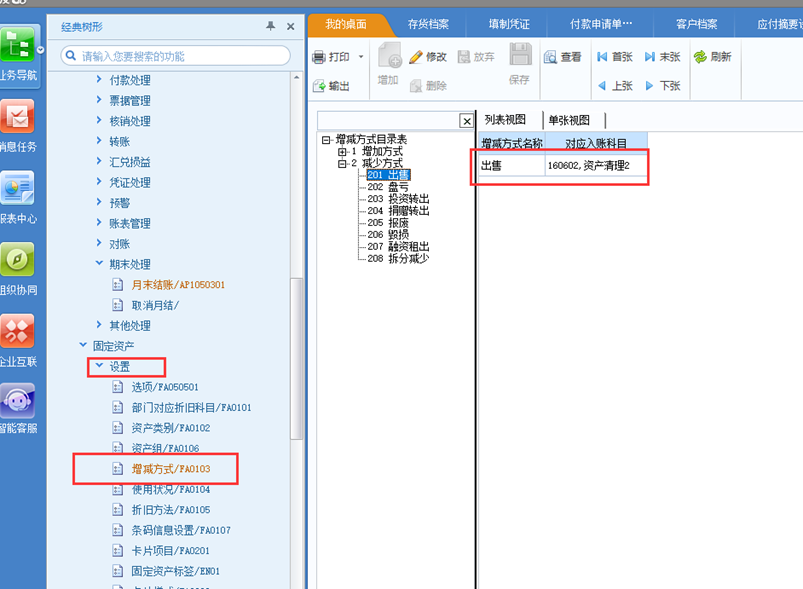Image resolution: width=803 pixels, height=589 pixels.
Task: Expand 1 增加方式 in directory tree
Action: [342, 152]
